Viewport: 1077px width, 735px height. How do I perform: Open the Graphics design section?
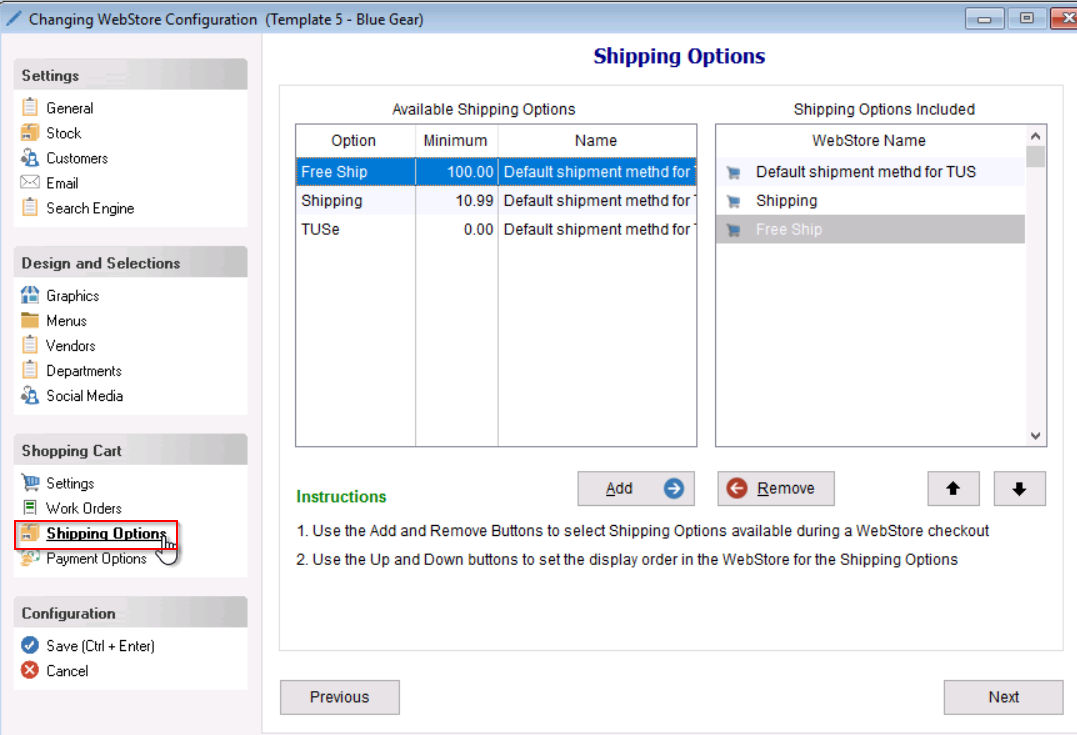point(72,296)
